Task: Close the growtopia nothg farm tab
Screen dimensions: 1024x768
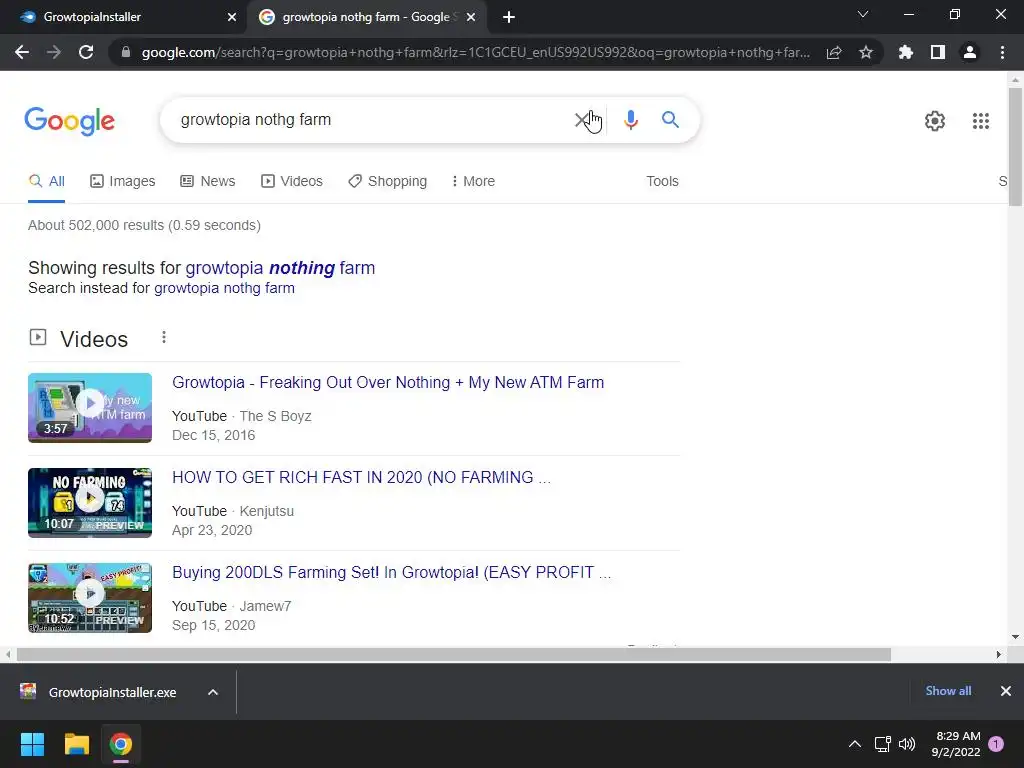Action: (471, 17)
